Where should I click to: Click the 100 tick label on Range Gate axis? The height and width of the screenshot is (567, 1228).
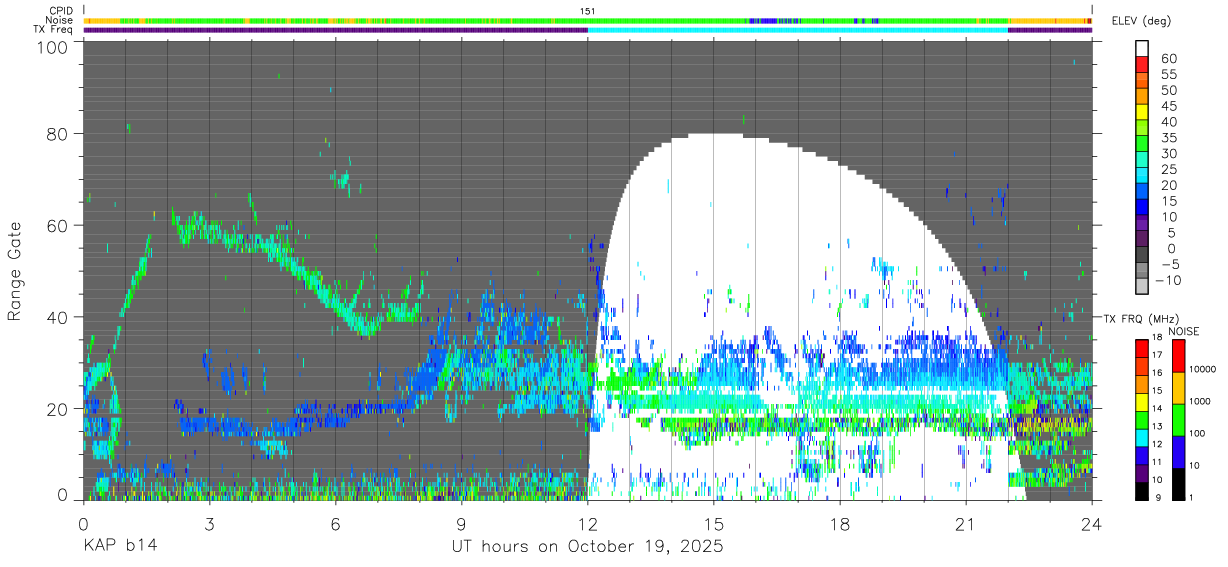52,47
